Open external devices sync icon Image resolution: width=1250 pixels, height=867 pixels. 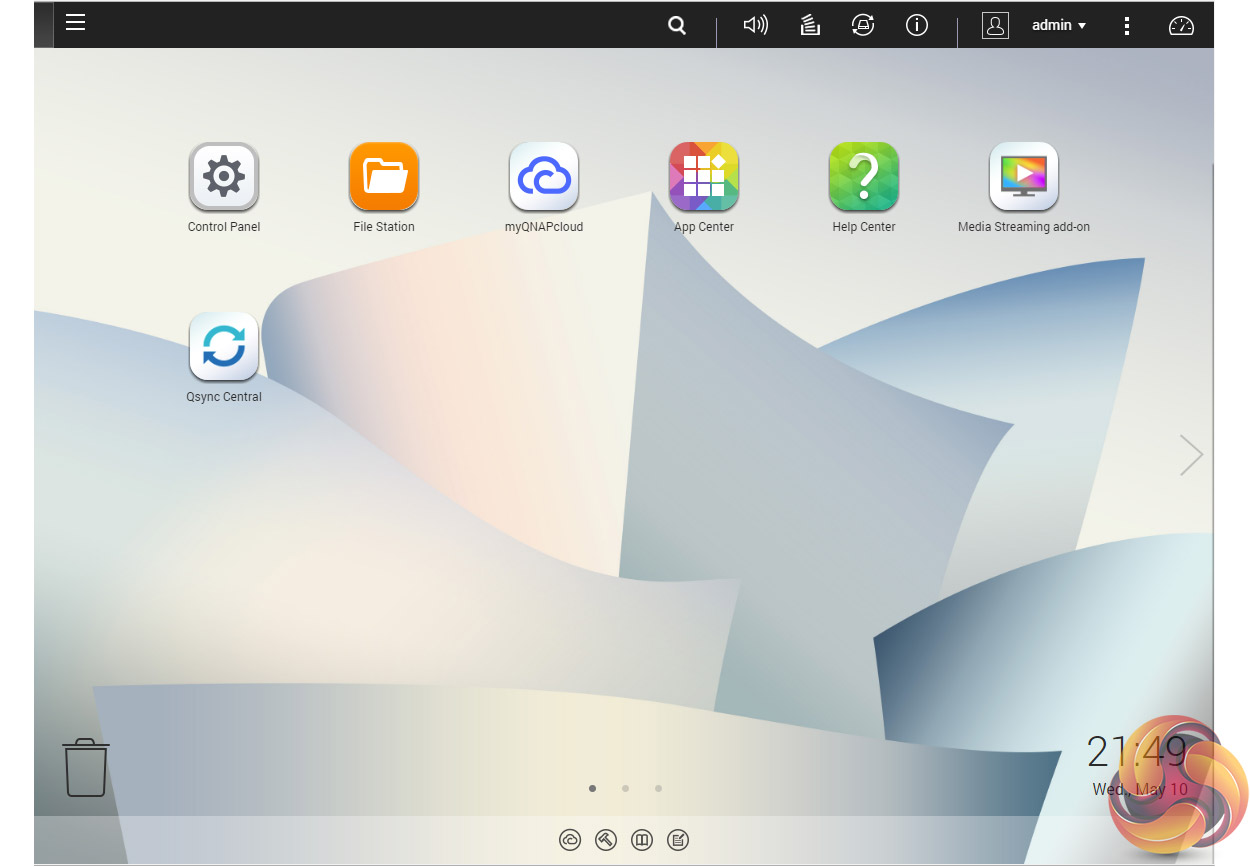point(863,26)
